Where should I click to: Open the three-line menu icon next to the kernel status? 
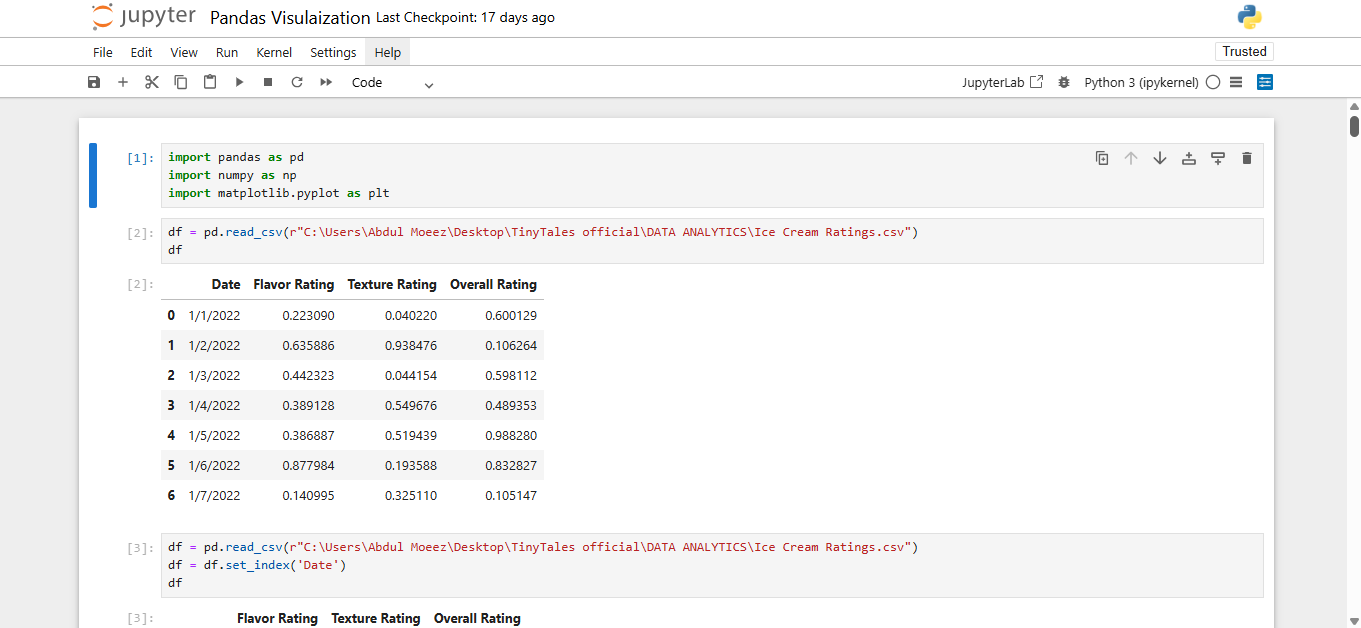(x=1236, y=82)
